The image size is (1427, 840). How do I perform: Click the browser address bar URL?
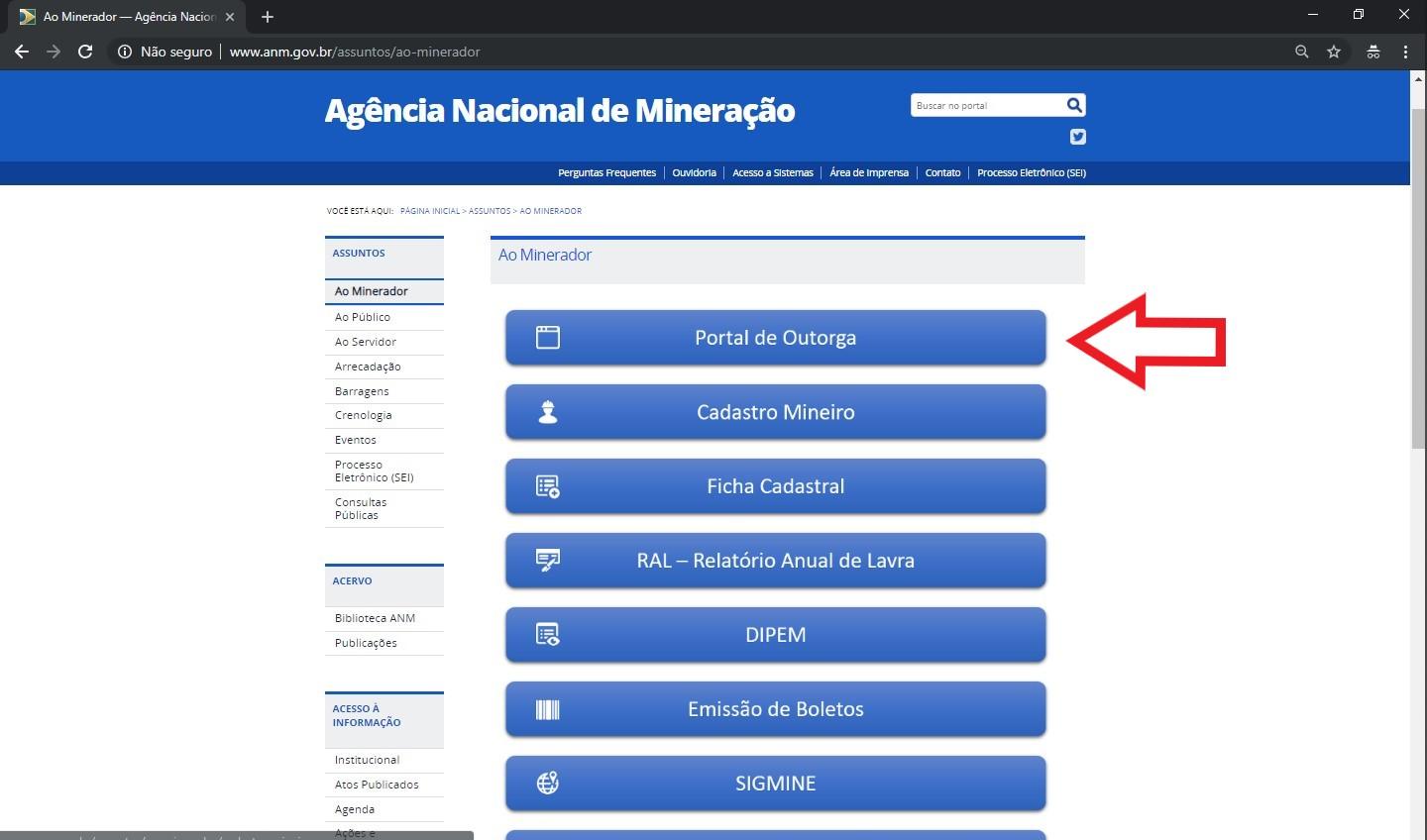point(355,52)
